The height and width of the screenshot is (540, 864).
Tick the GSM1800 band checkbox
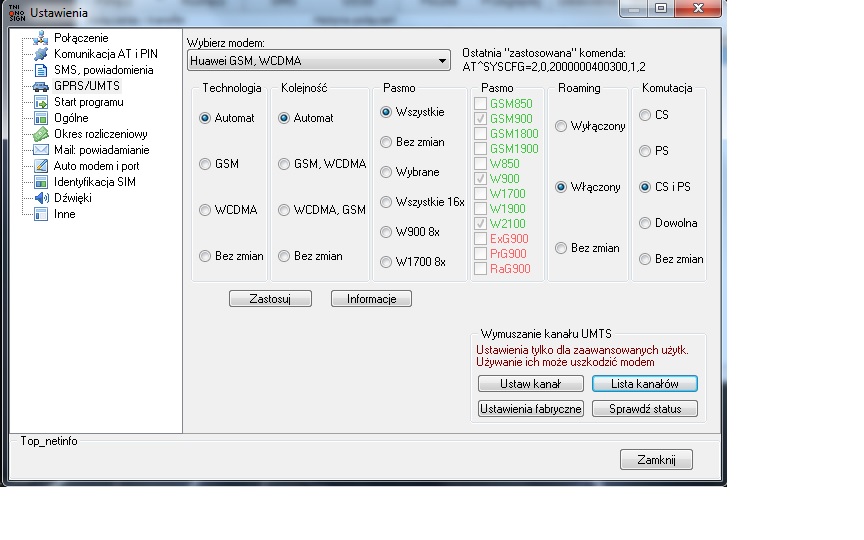pos(481,134)
